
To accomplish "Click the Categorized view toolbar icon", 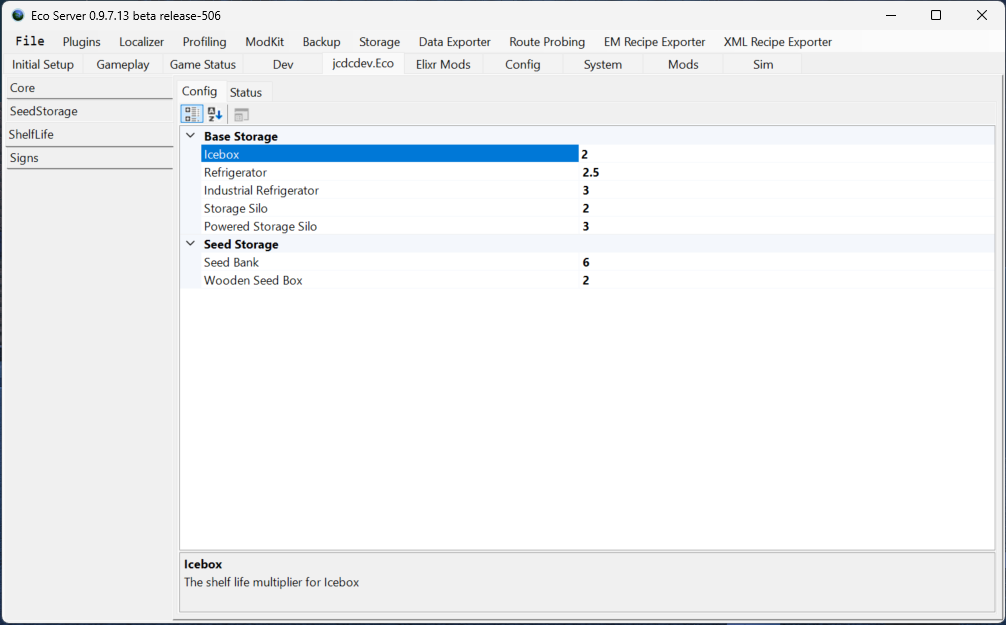I will 191,114.
